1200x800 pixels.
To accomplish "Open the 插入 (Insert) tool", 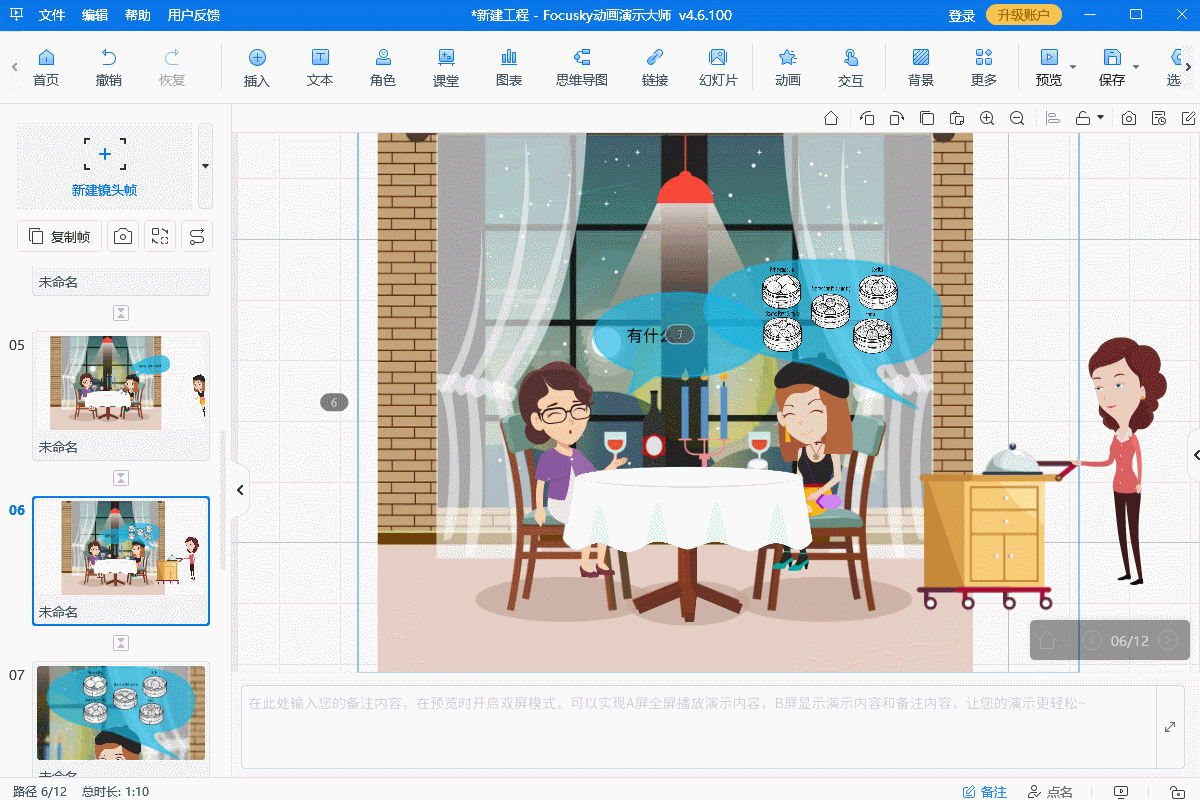I will 257,67.
